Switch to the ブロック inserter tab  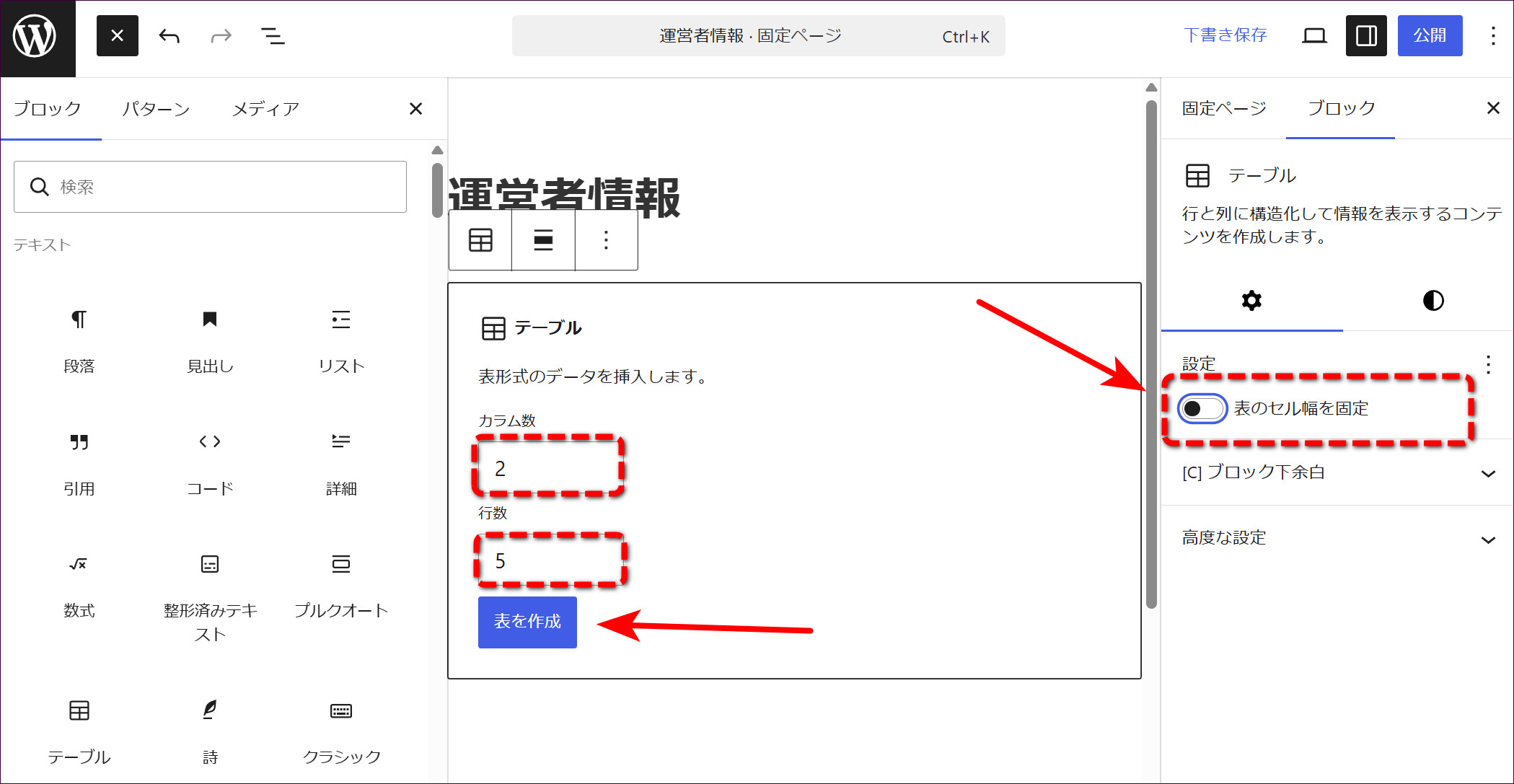click(x=48, y=109)
